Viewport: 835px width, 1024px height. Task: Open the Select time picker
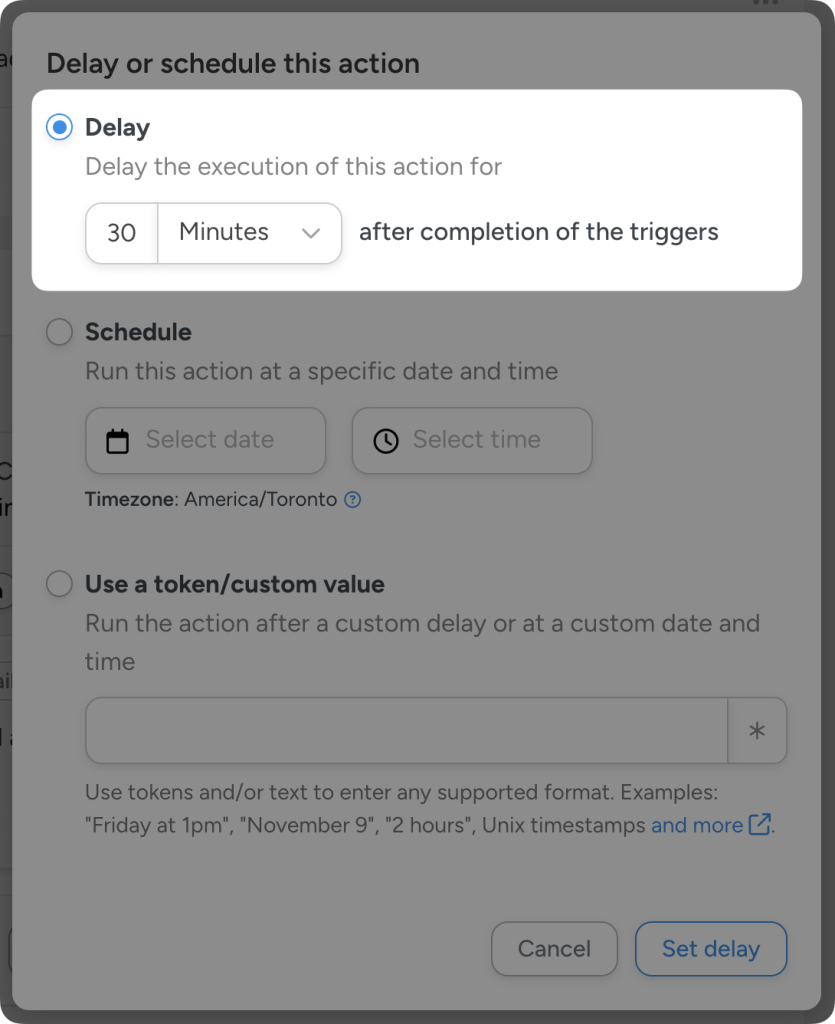471,440
